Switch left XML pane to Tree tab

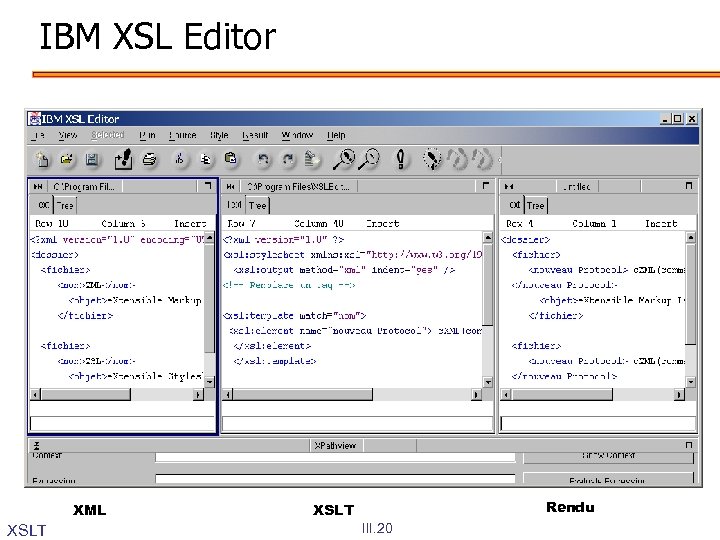65,205
